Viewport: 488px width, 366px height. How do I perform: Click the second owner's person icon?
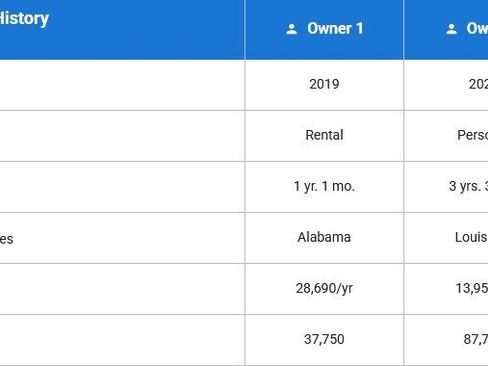click(x=451, y=29)
